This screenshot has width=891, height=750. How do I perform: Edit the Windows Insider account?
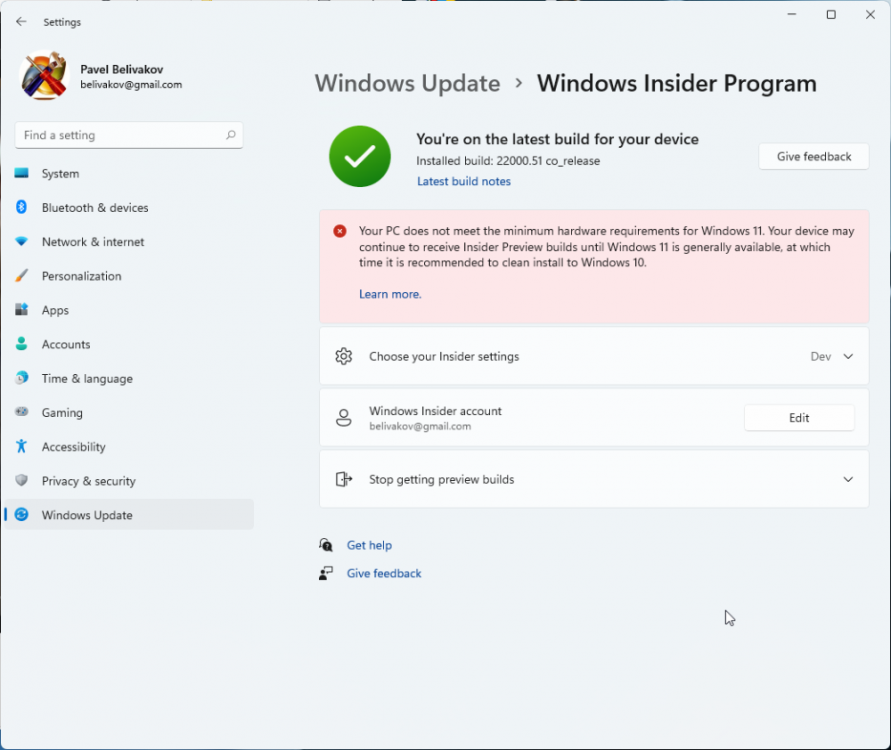(799, 418)
